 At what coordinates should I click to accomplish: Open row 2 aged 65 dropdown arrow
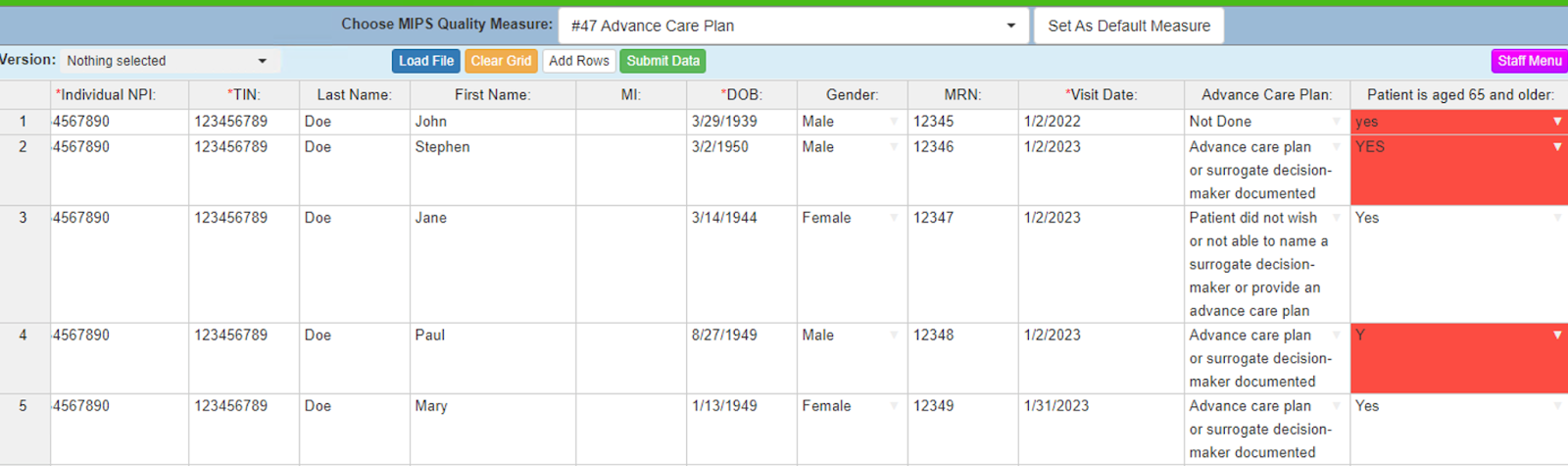tap(1556, 147)
